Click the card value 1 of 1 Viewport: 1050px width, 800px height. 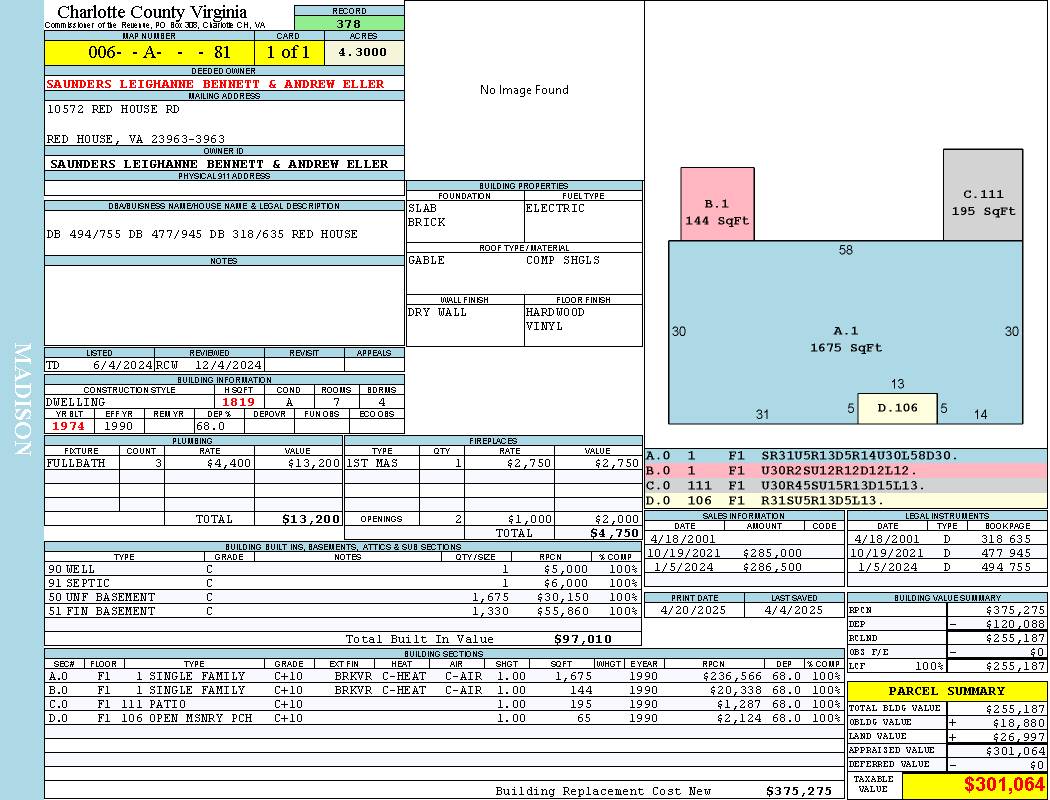tap(288, 52)
